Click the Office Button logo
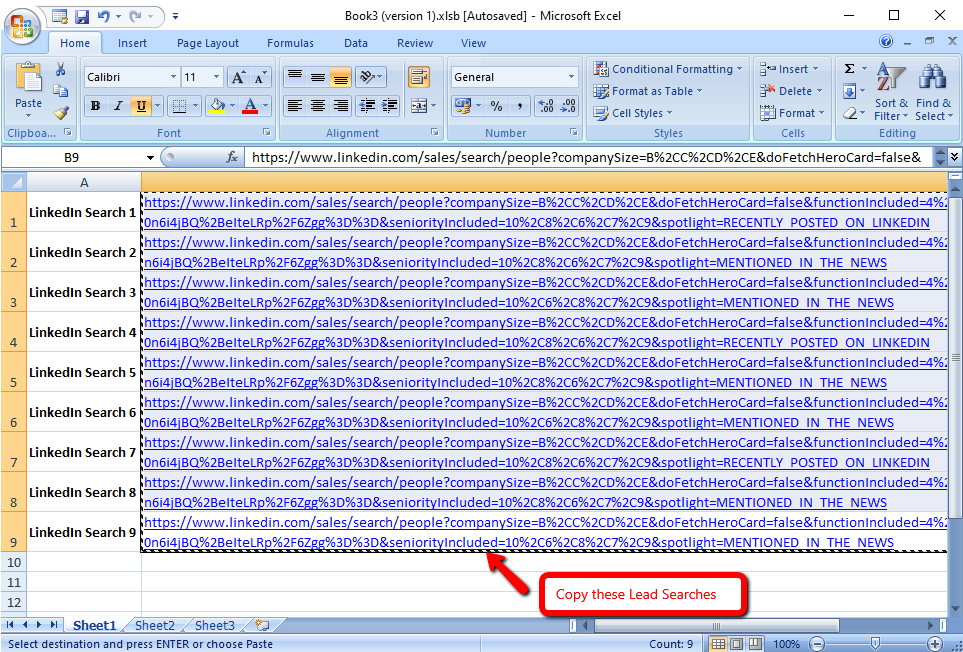Viewport: 963px width, 652px height. tap(21, 24)
